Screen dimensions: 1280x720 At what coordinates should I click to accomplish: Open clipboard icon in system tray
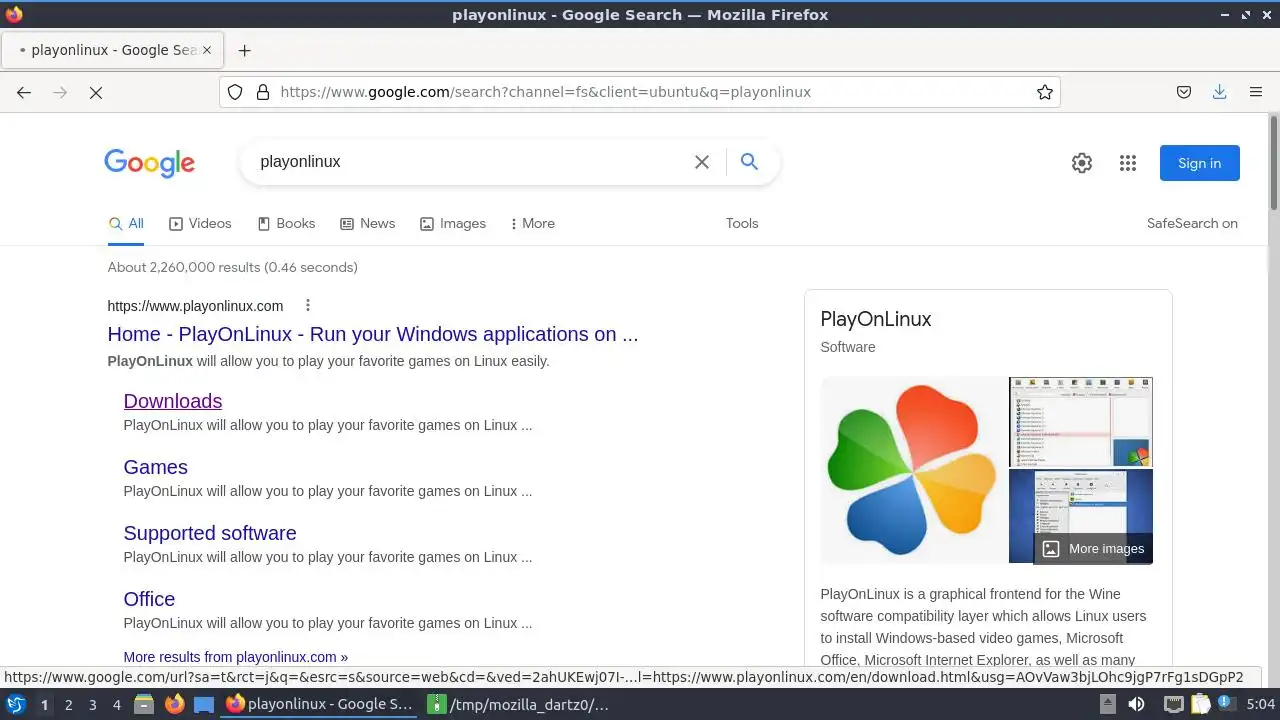tap(1199, 704)
